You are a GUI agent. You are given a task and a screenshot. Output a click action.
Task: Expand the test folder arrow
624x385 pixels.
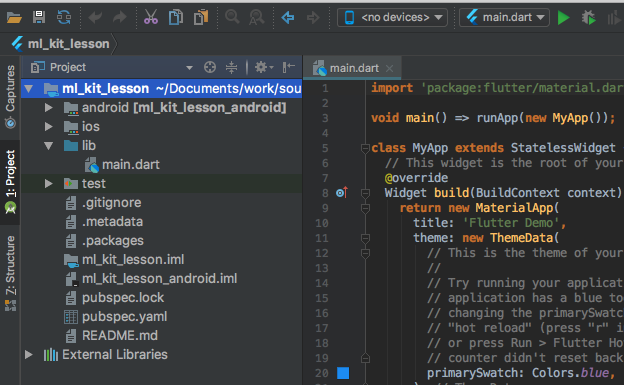[49, 184]
